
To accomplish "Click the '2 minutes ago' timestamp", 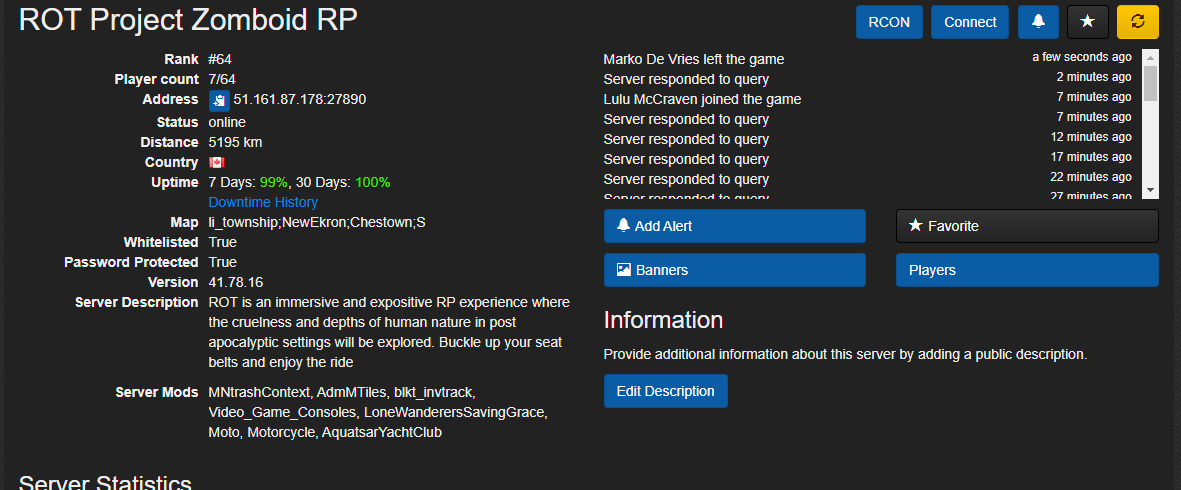I will (x=1094, y=77).
